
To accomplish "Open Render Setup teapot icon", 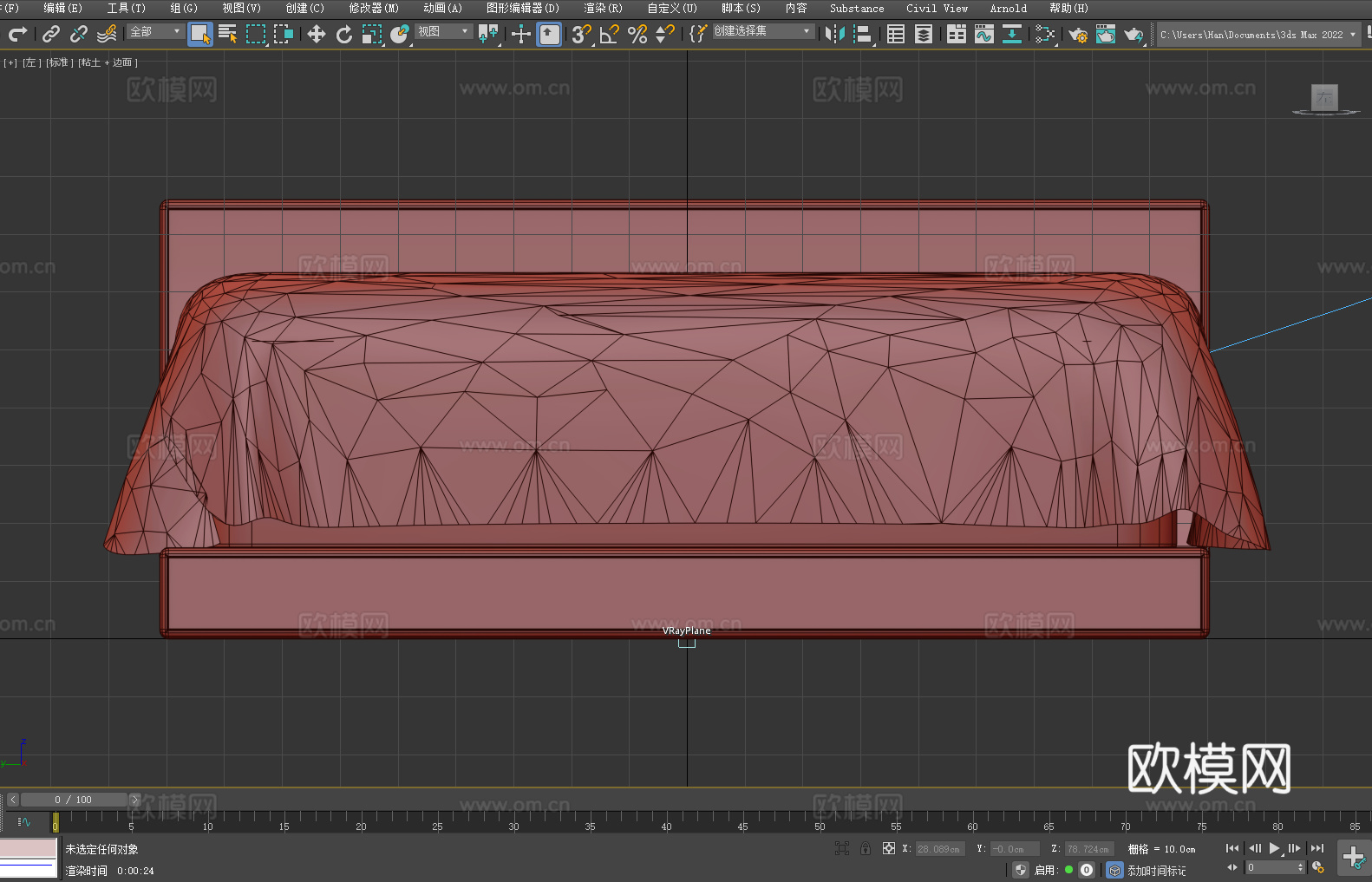I will pyautogui.click(x=1077, y=35).
